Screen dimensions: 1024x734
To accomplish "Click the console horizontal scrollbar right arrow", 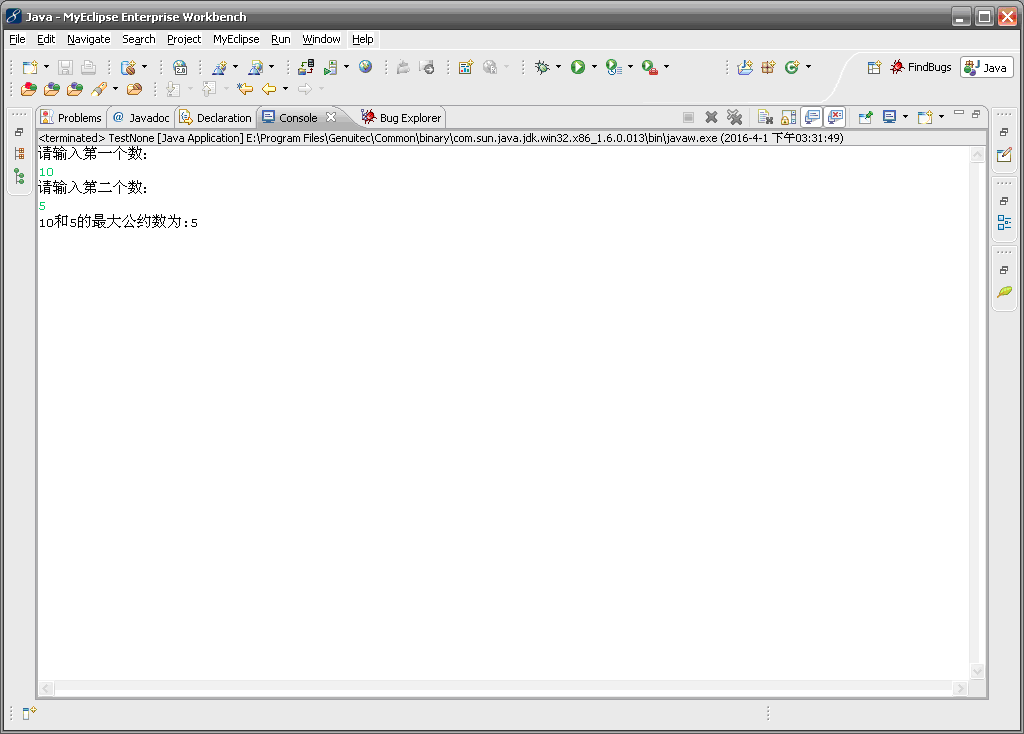I will pos(960,688).
